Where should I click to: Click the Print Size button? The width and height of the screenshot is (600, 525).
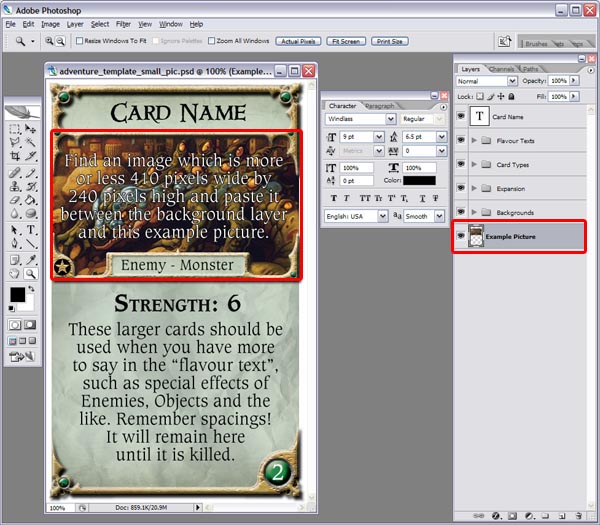pos(390,41)
